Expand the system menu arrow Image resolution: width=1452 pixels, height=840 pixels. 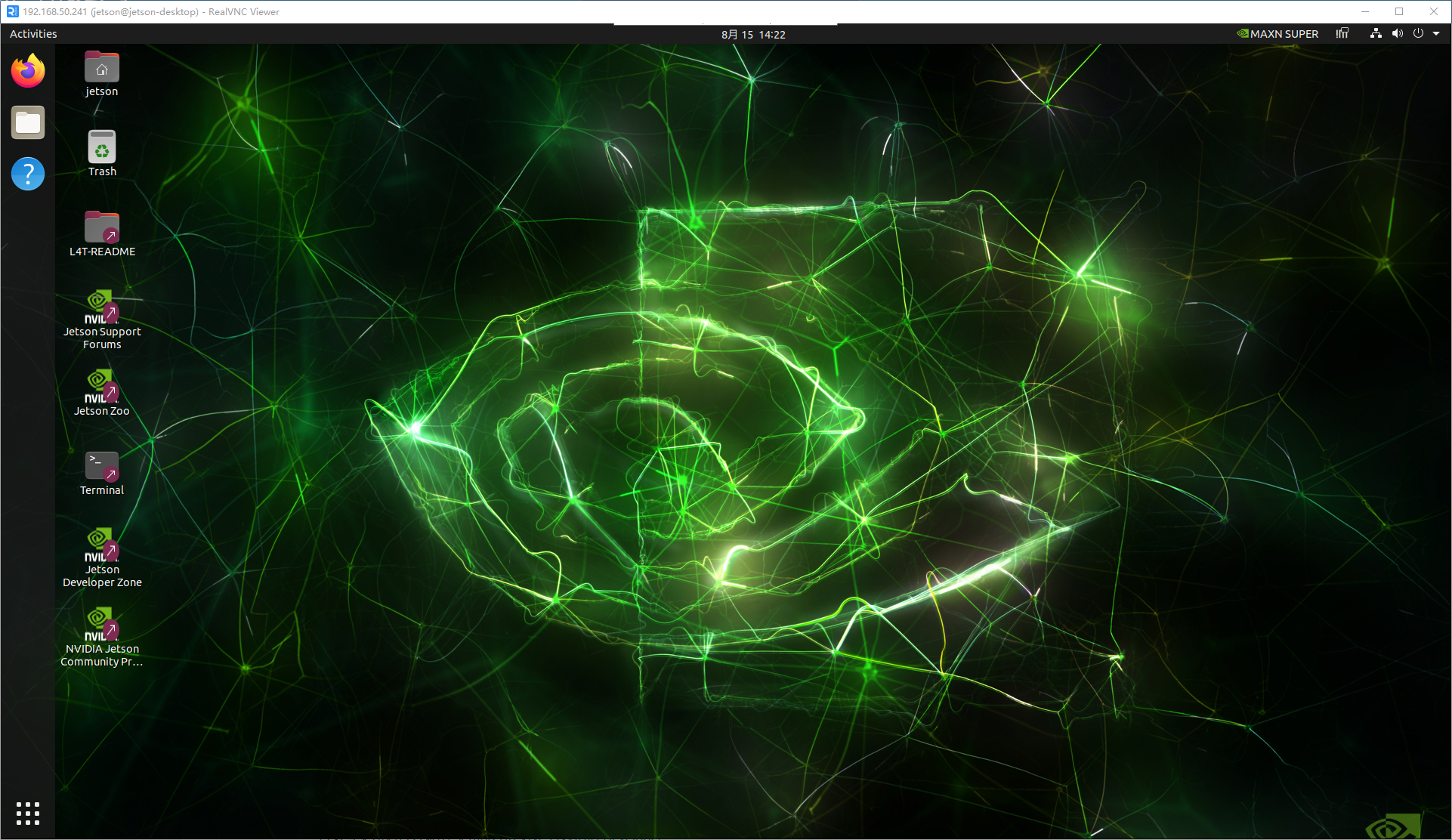point(1436,33)
